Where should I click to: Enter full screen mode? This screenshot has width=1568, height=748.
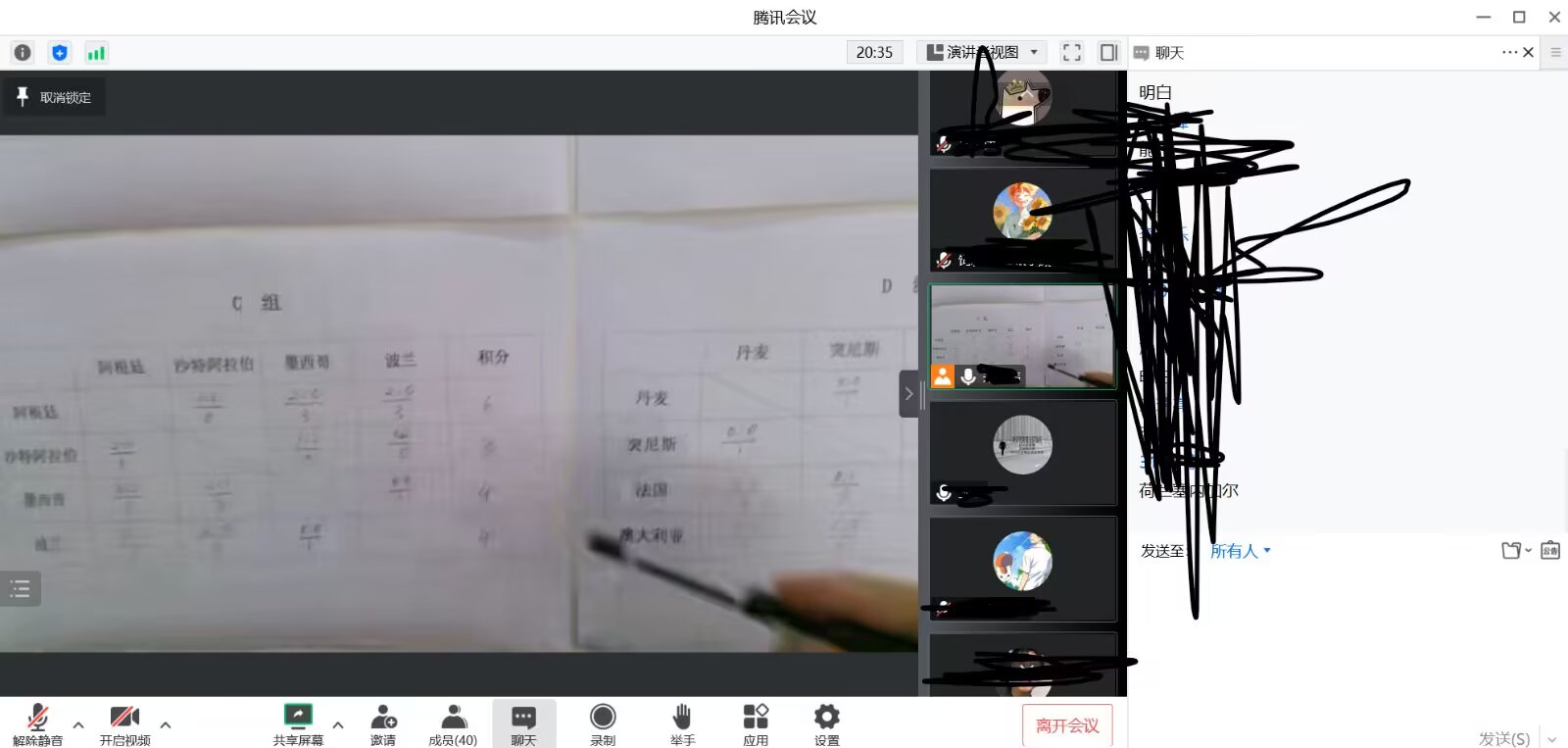(1072, 53)
